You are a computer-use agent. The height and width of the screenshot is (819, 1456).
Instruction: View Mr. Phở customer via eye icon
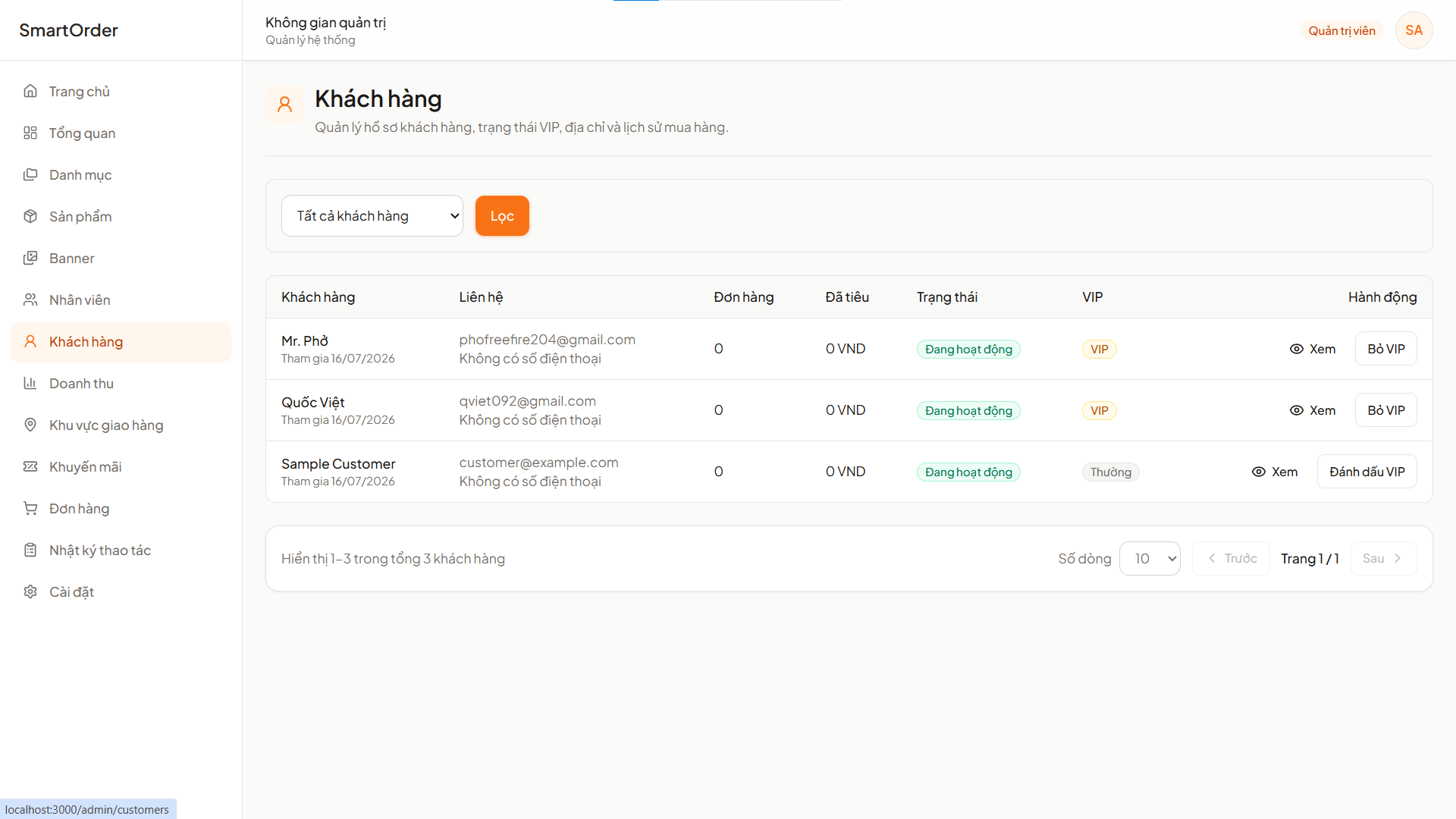(1297, 349)
